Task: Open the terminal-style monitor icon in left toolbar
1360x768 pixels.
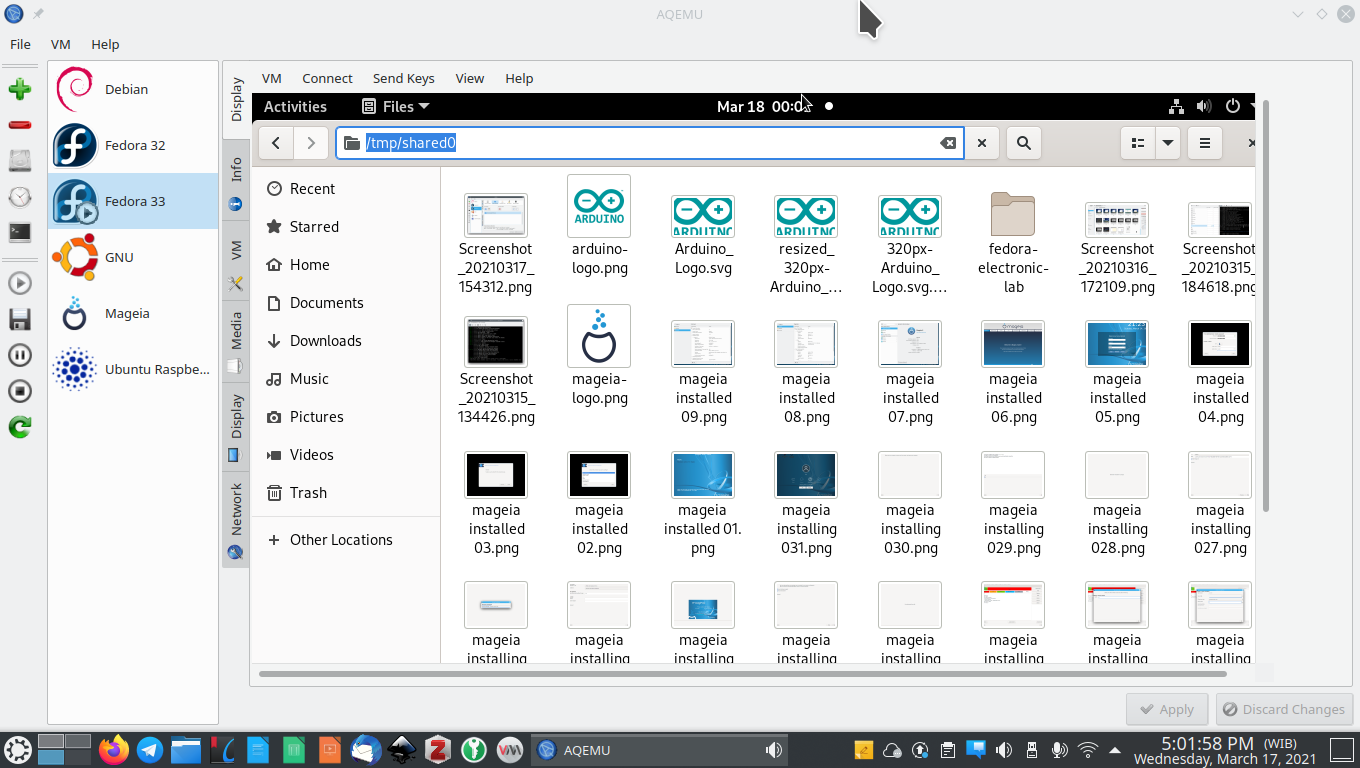Action: pos(19,233)
